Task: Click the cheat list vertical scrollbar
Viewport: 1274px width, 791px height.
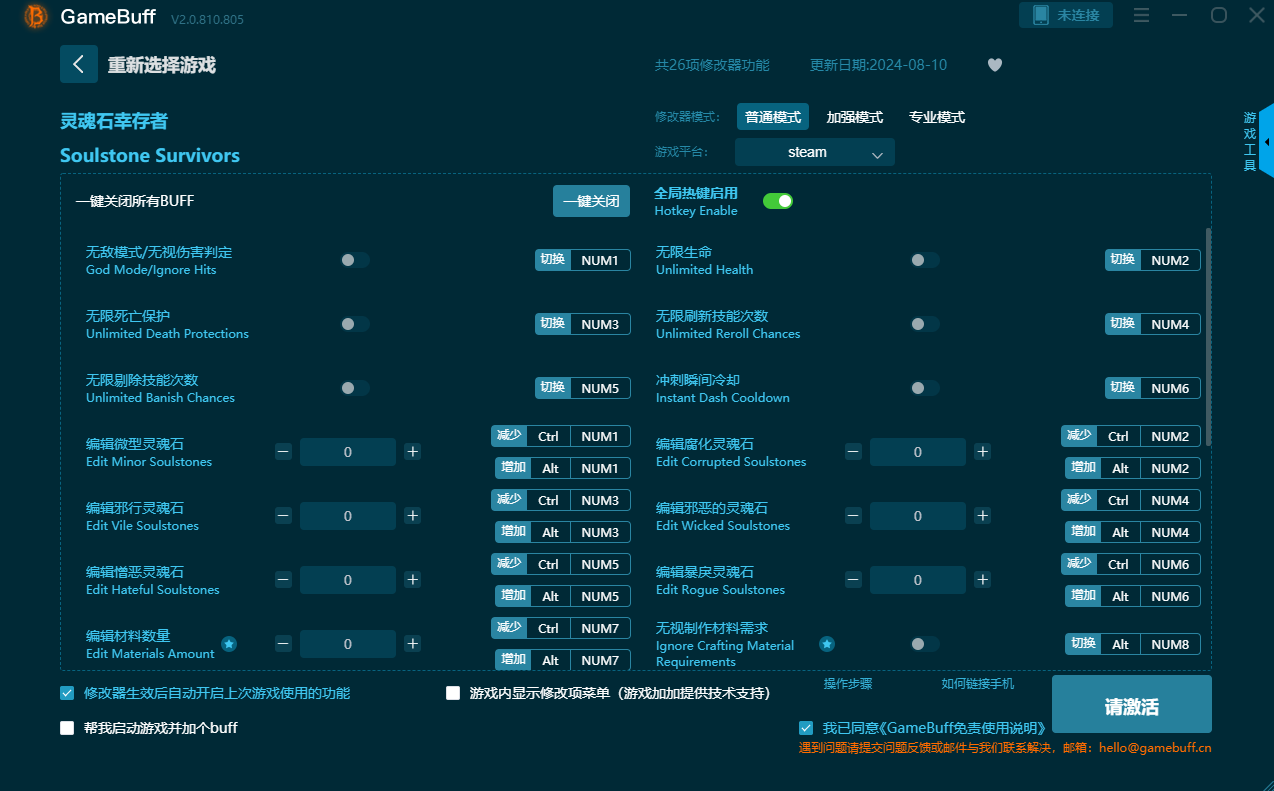Action: 1208,335
